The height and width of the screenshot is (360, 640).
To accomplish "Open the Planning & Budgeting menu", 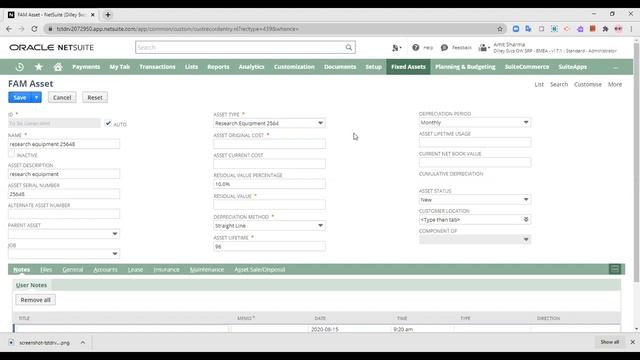I will 465,67.
